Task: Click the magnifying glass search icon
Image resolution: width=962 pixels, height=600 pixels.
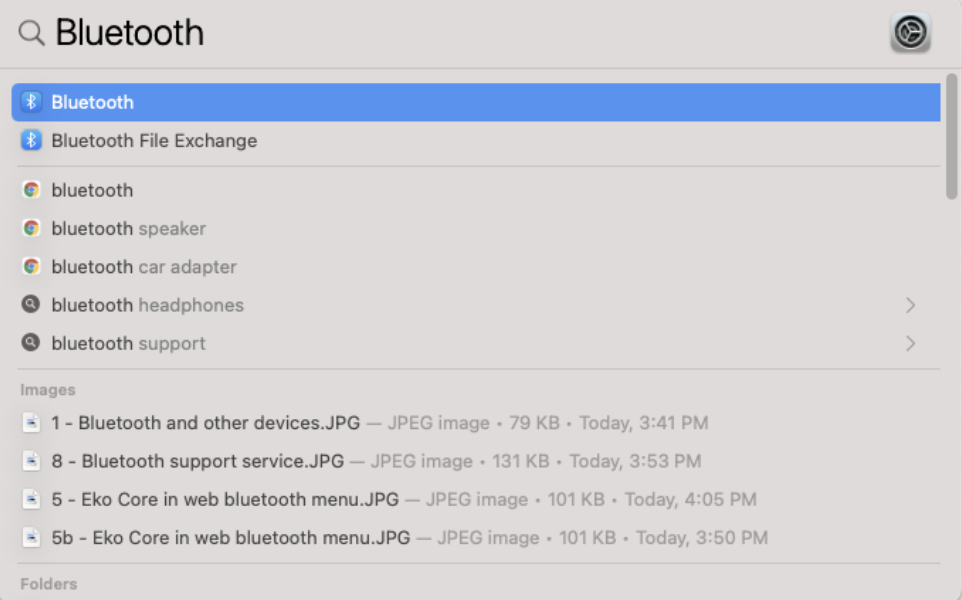Action: coord(31,33)
